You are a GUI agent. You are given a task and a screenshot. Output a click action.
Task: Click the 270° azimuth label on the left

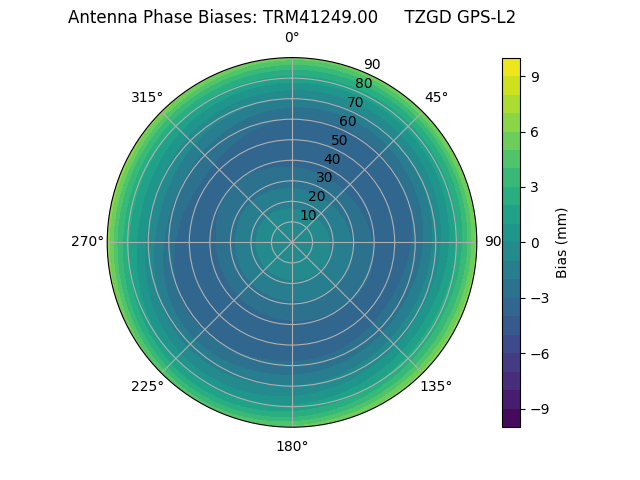(x=87, y=242)
